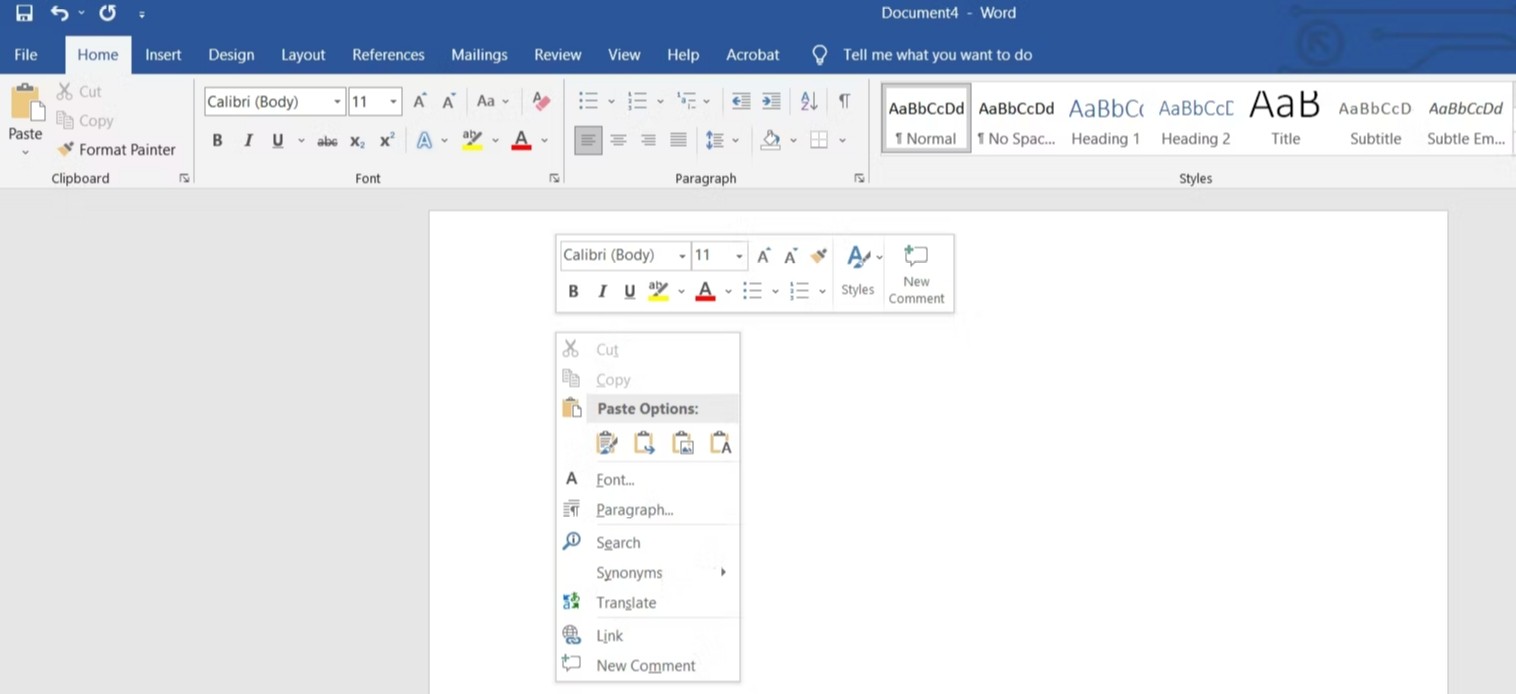Toggle Align Left in the Paragraph group

588,141
